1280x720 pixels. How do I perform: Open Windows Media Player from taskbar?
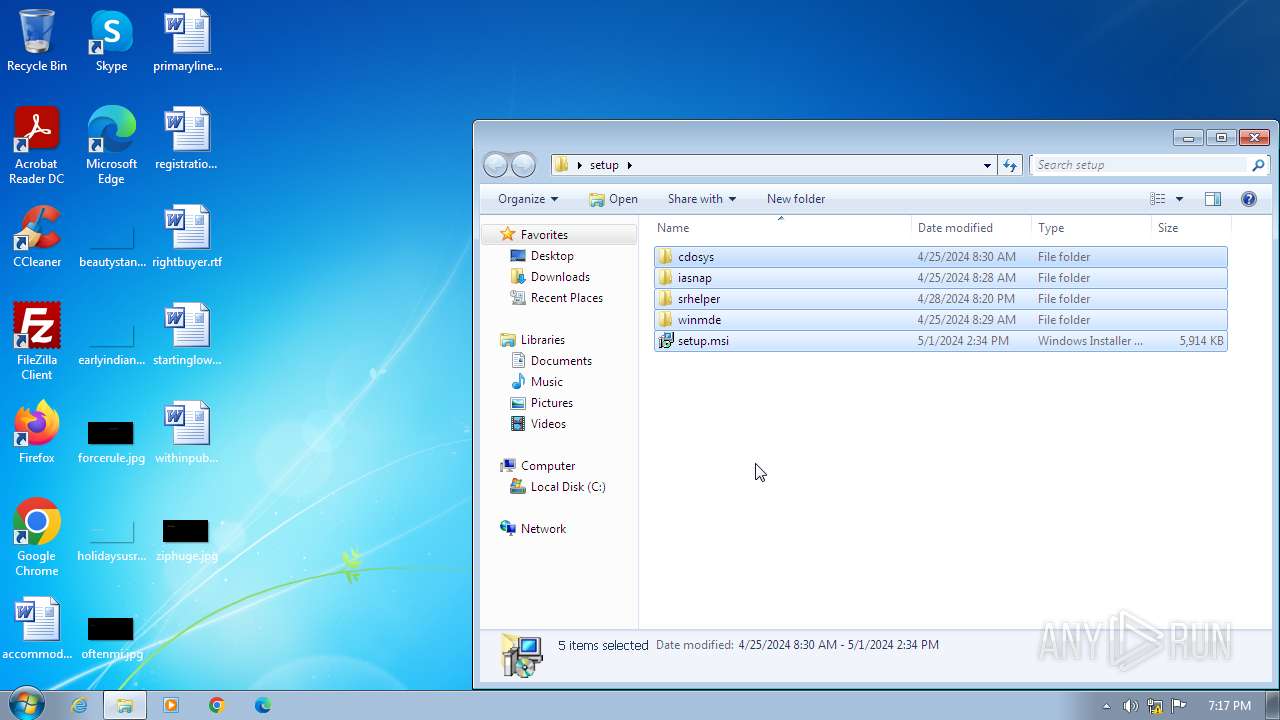click(171, 705)
